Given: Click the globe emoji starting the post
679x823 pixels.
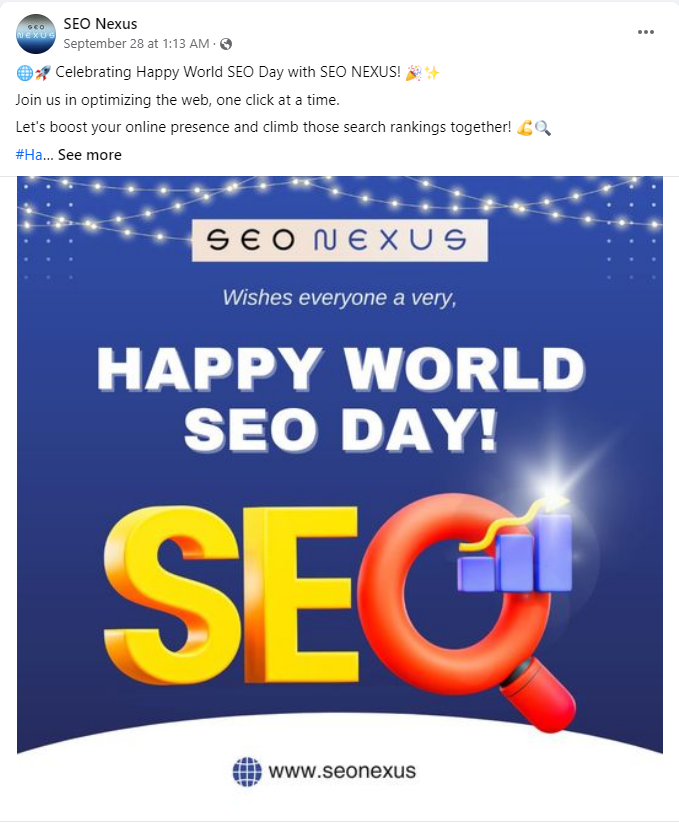Looking at the screenshot, I should (x=23, y=73).
